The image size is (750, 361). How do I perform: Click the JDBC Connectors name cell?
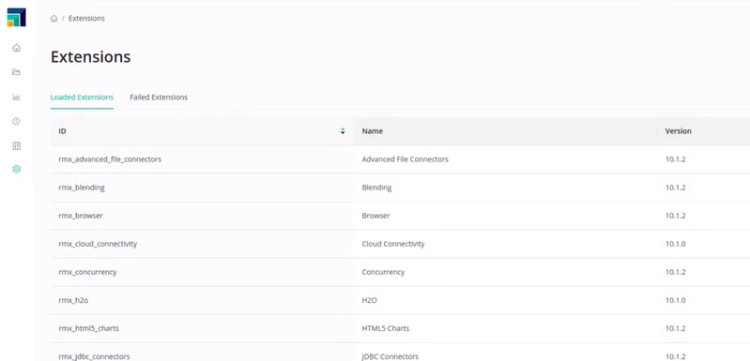coord(390,357)
